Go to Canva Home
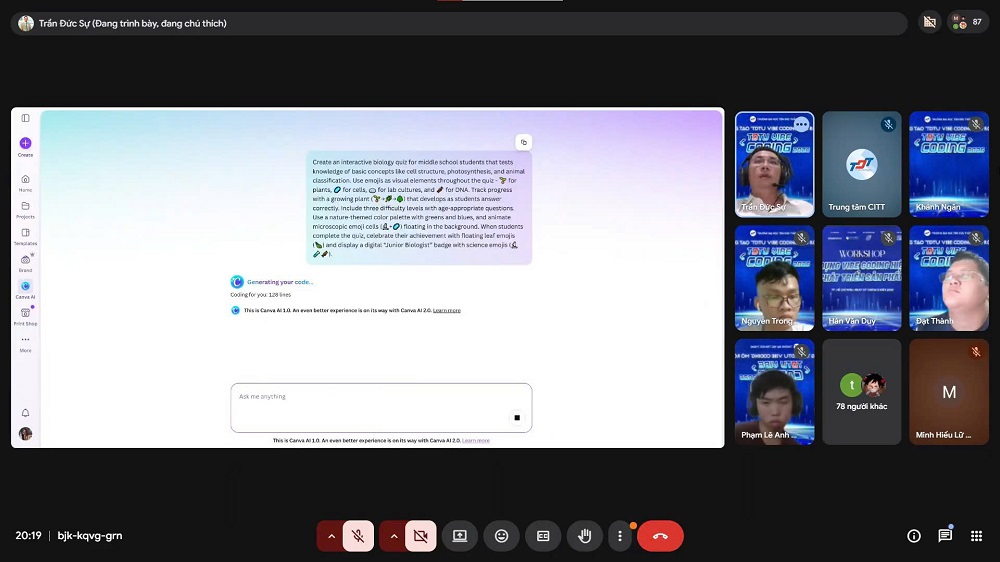The height and width of the screenshot is (562, 1000). [x=26, y=183]
